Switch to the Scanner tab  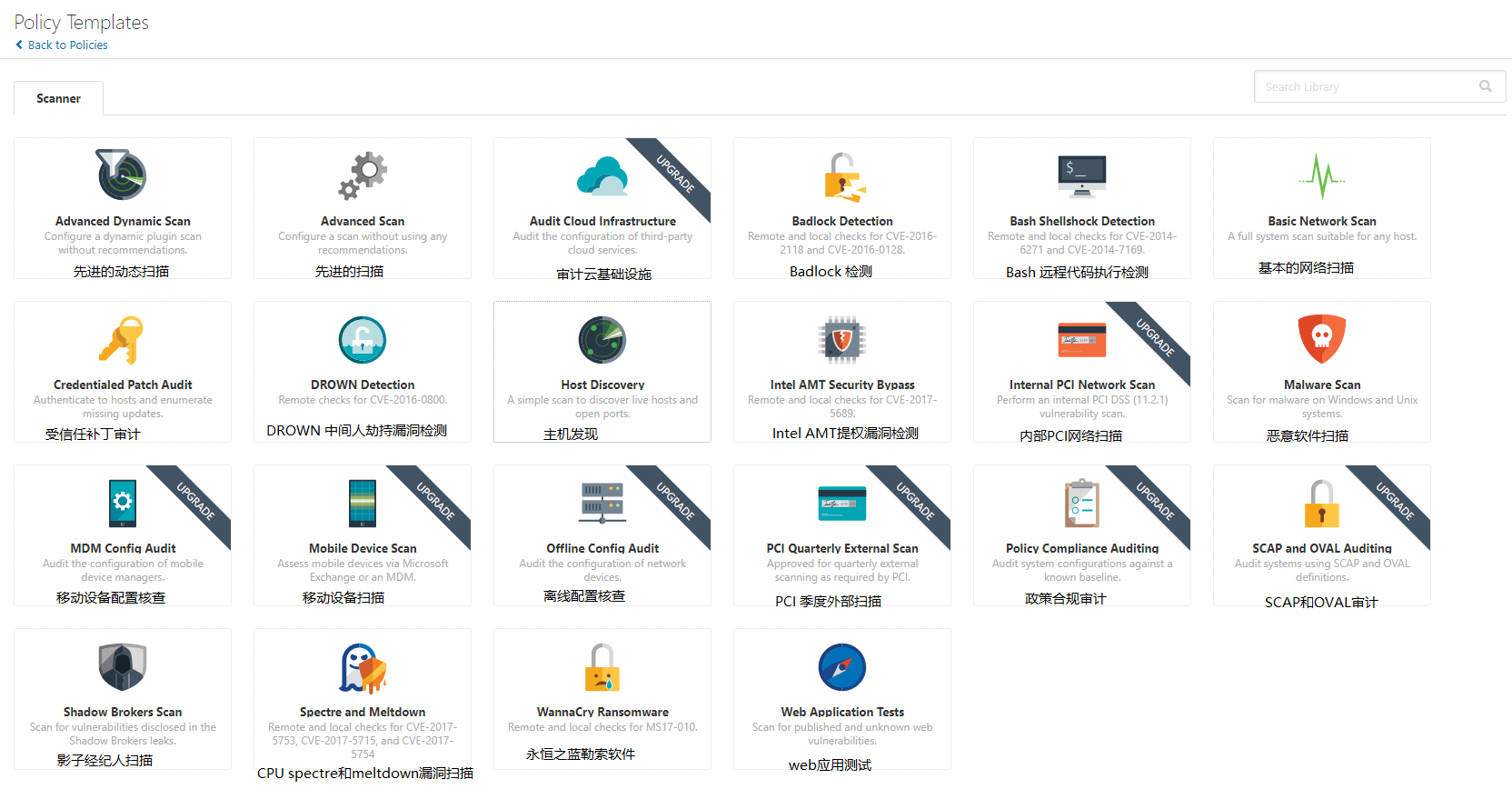pyautogui.click(x=58, y=98)
